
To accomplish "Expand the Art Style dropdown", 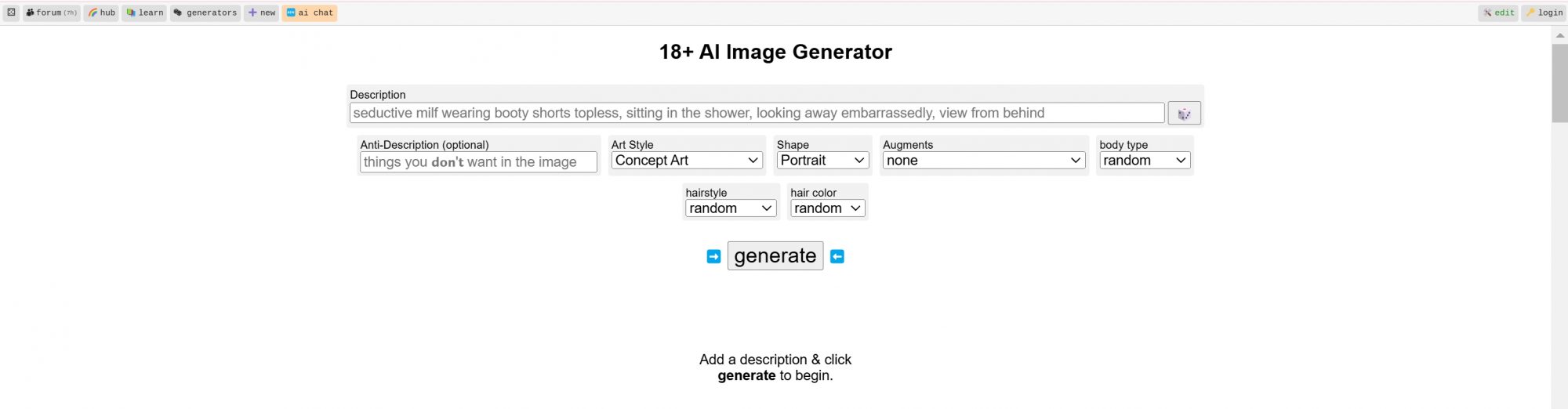I will 687,161.
